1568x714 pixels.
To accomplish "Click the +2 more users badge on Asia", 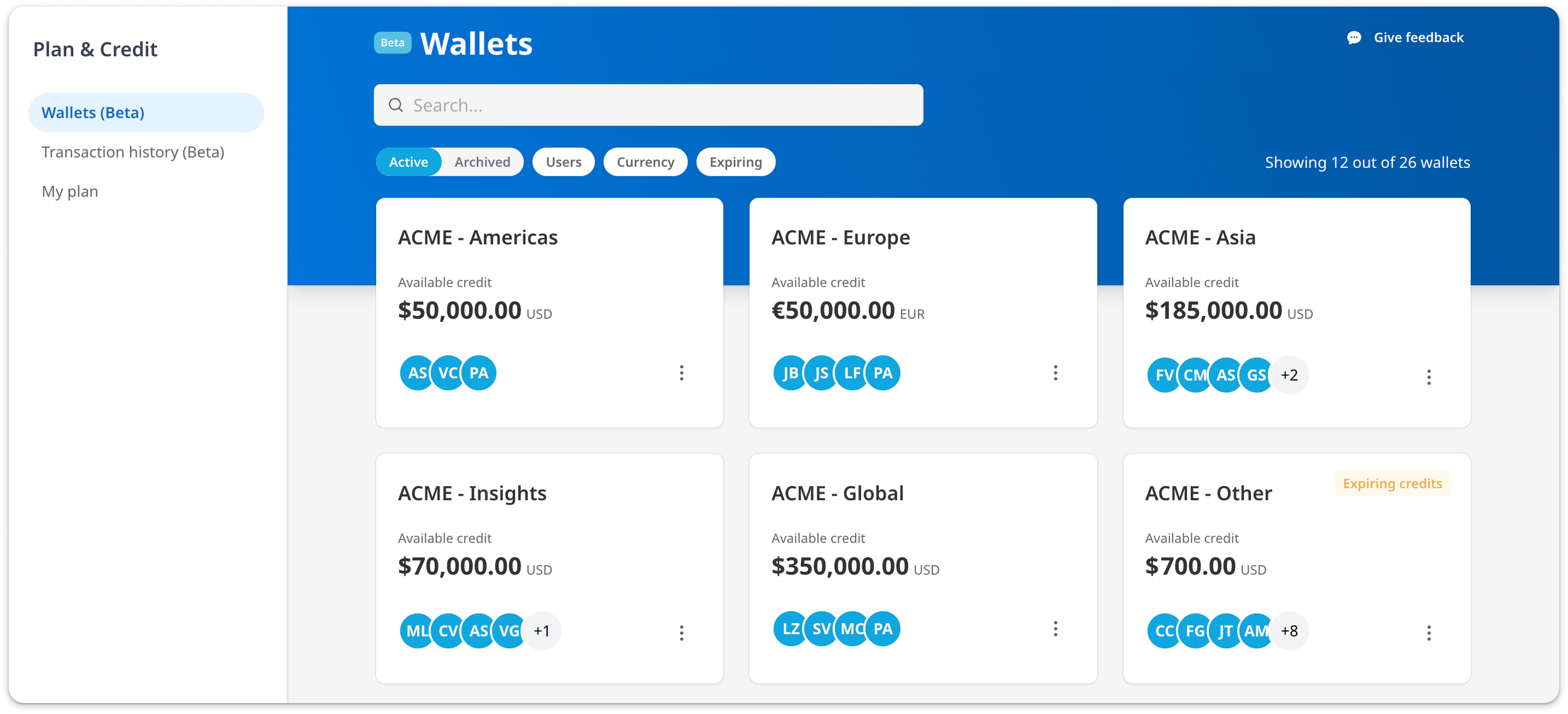I will pos(1289,375).
